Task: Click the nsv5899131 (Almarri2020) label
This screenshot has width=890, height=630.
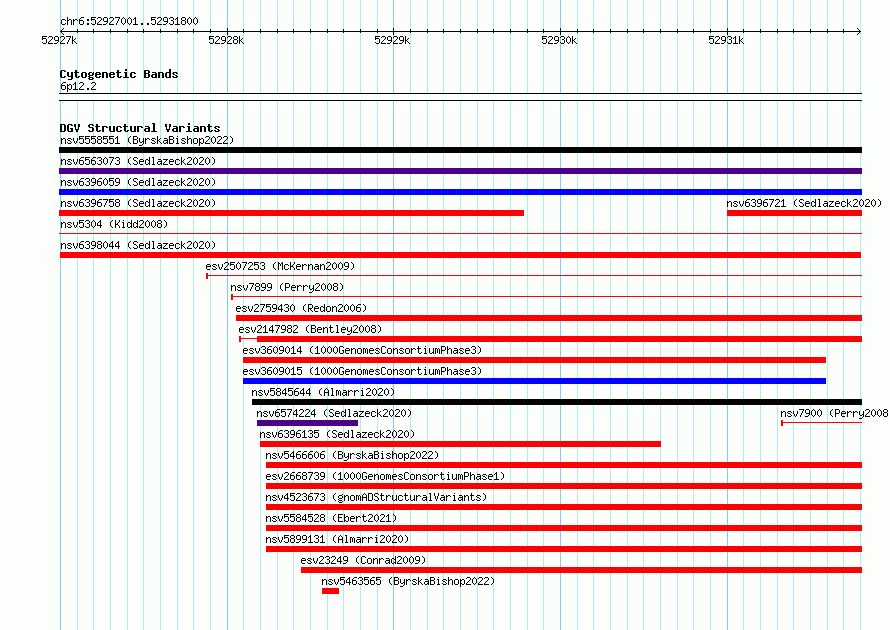Action: click(x=337, y=539)
